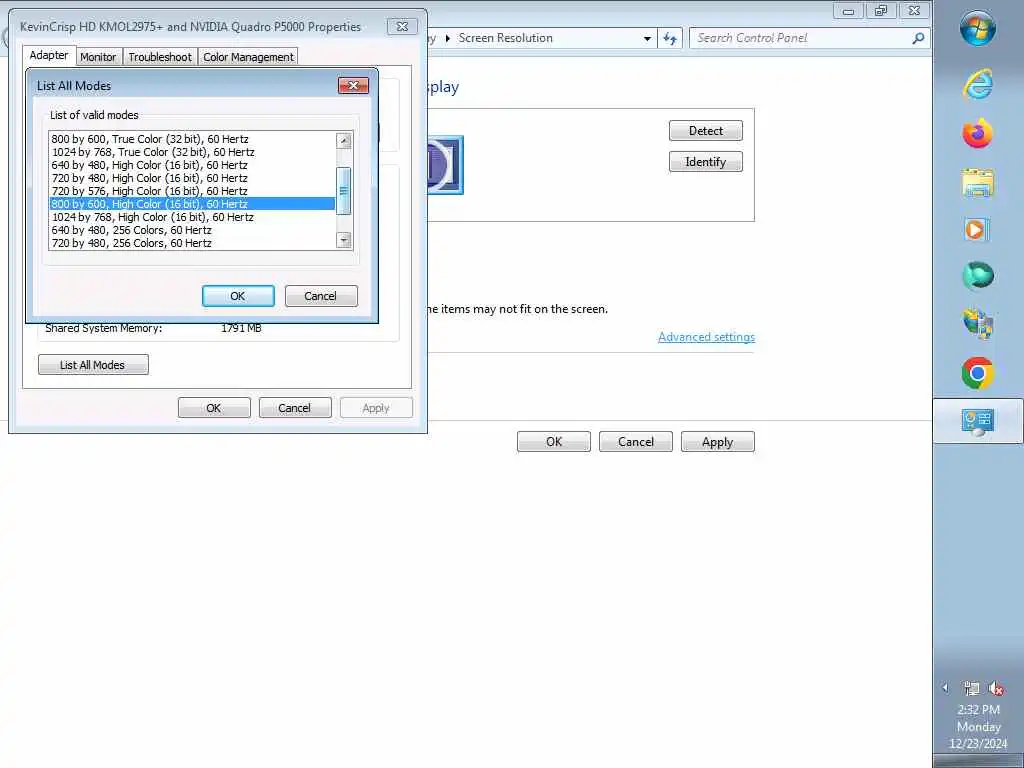Image resolution: width=1024 pixels, height=768 pixels.
Task: Click Cancel in adapter Properties dialog
Action: [x=295, y=408]
